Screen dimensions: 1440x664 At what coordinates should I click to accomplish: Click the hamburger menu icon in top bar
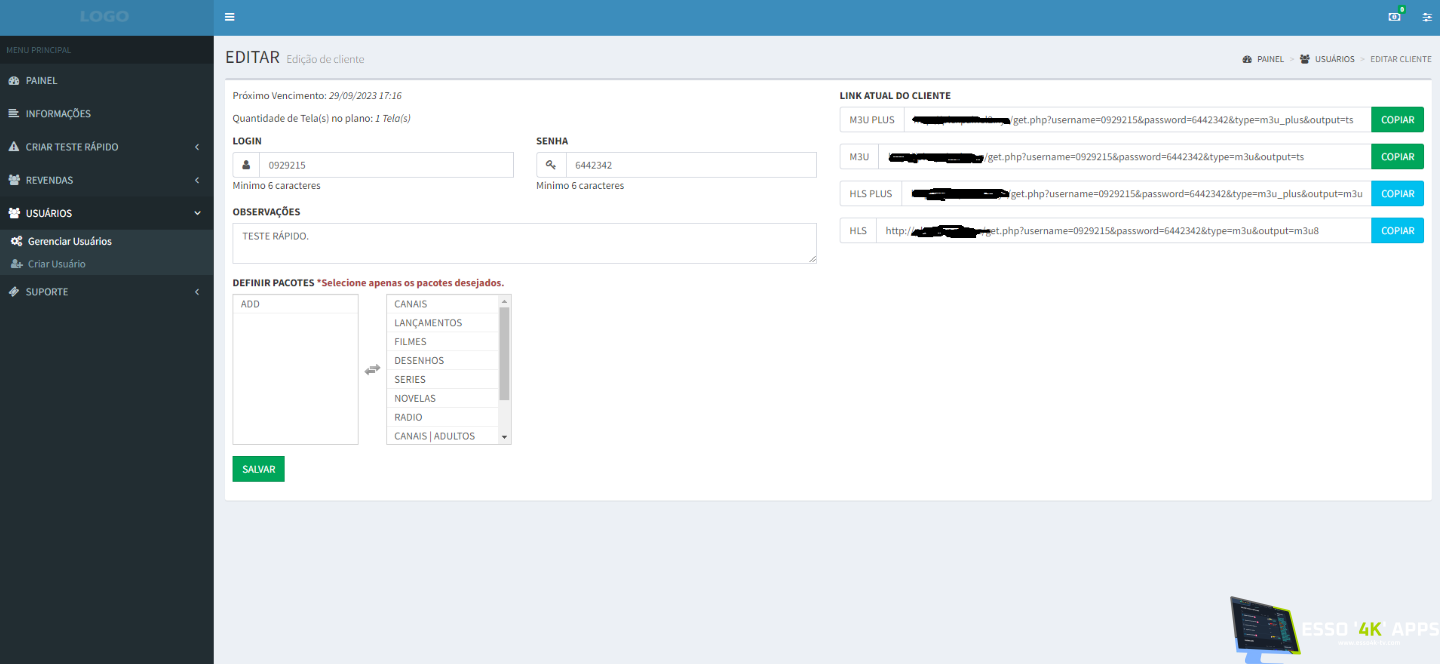click(230, 17)
